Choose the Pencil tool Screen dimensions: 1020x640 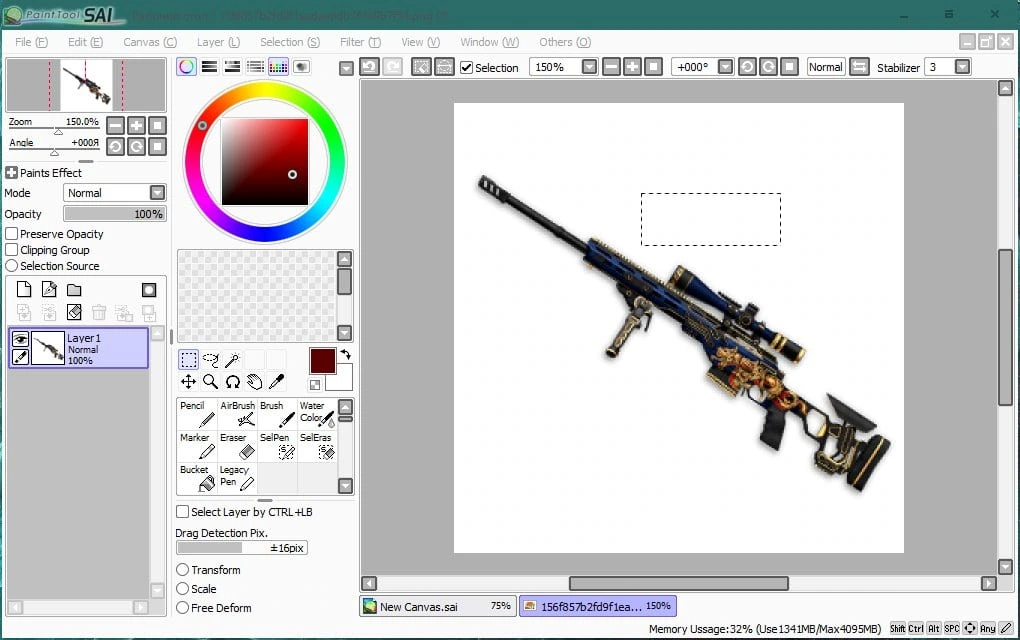[197, 414]
